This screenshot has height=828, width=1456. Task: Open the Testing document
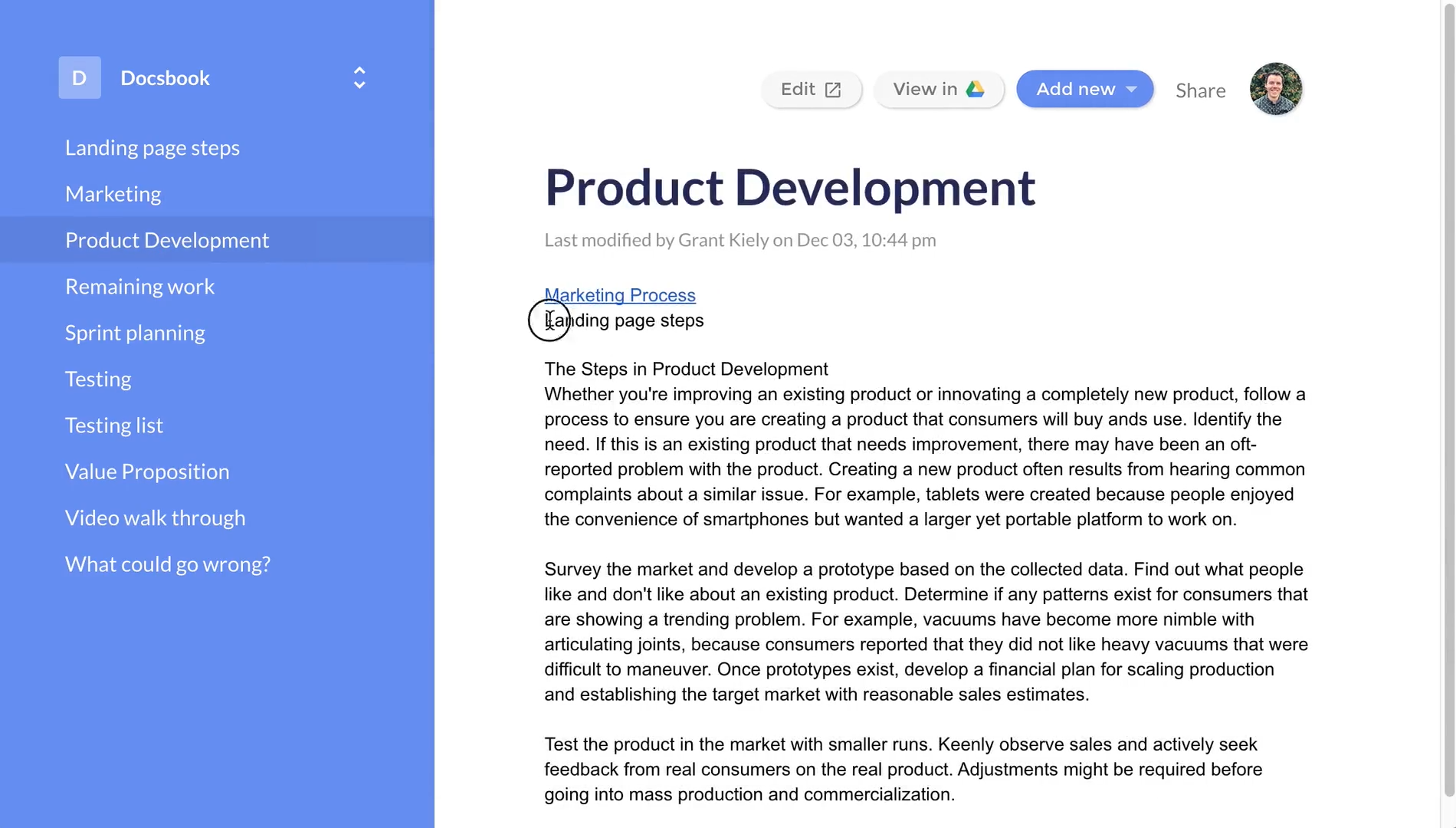pos(98,379)
